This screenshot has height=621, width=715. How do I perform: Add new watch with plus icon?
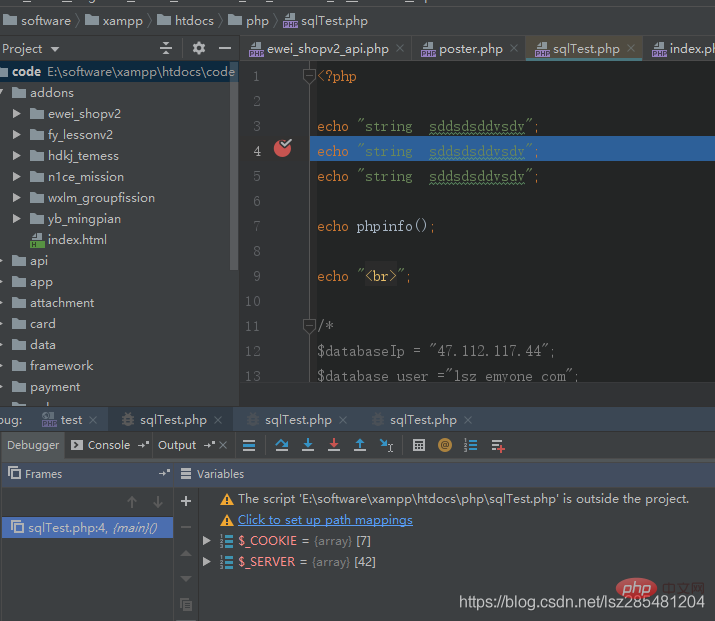185,501
